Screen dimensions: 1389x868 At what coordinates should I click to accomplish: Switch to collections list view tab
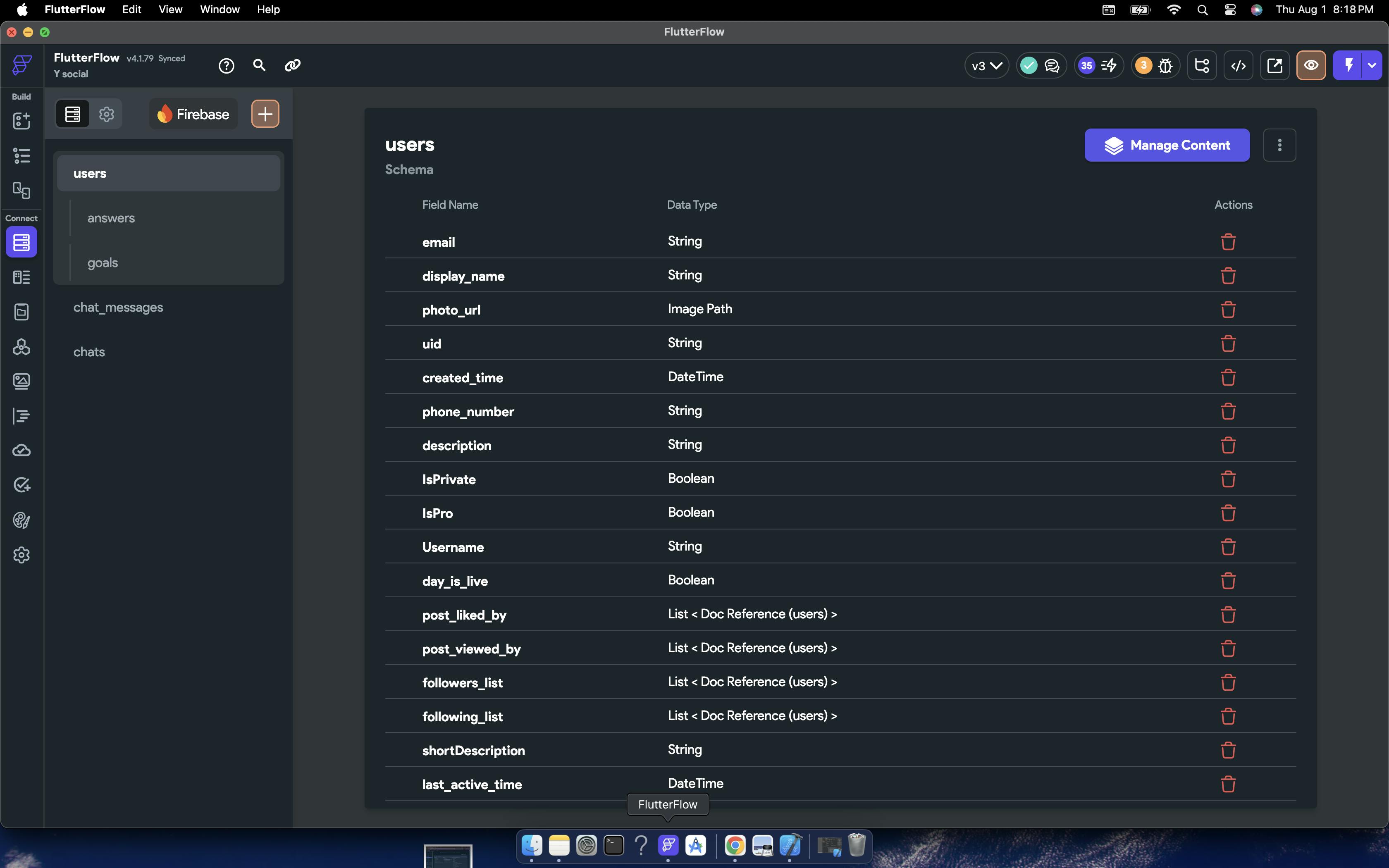(x=73, y=114)
